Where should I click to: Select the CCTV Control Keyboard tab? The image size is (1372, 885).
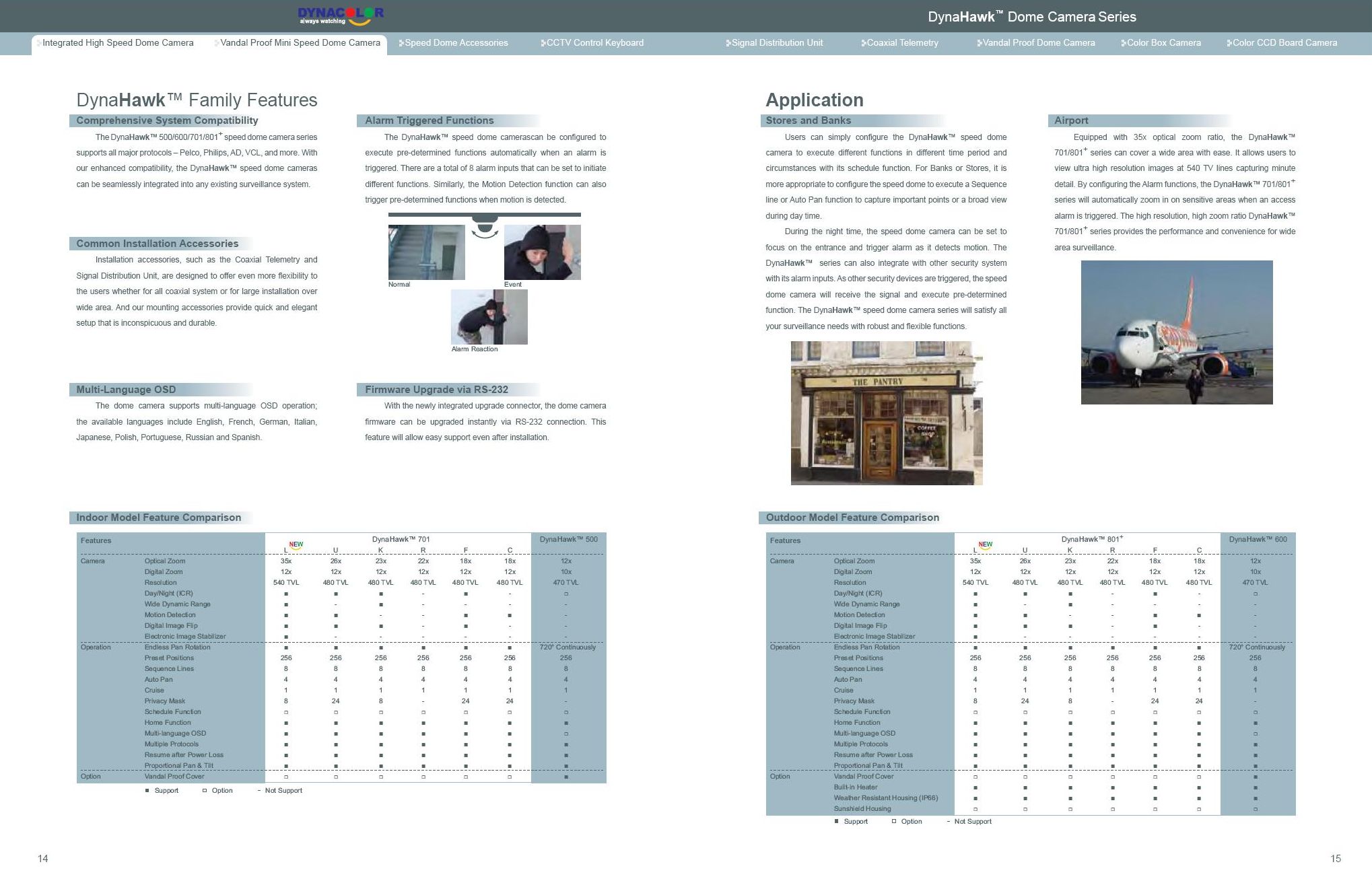592,43
